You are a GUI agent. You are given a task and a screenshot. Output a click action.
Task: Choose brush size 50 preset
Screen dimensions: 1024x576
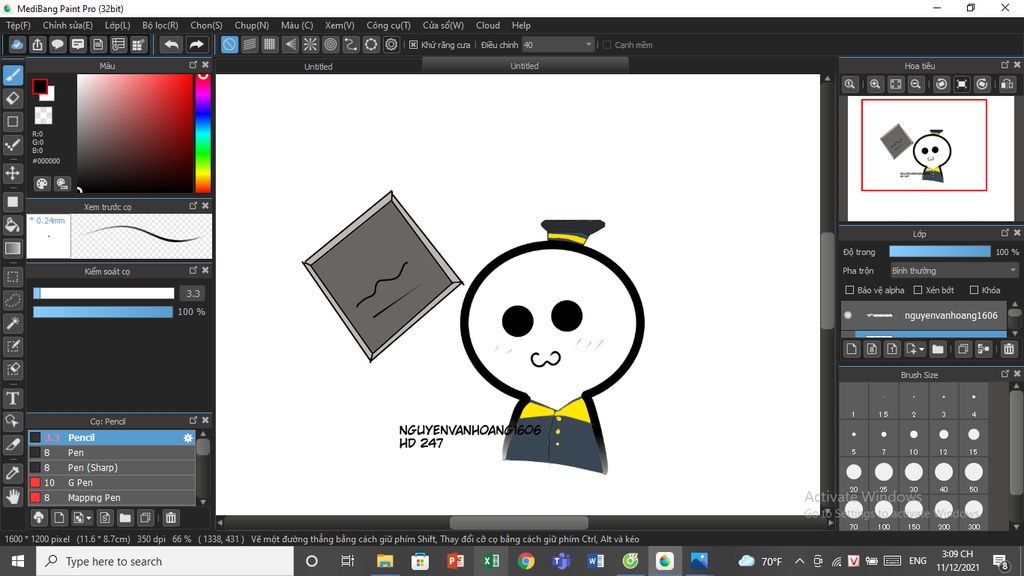(x=974, y=476)
